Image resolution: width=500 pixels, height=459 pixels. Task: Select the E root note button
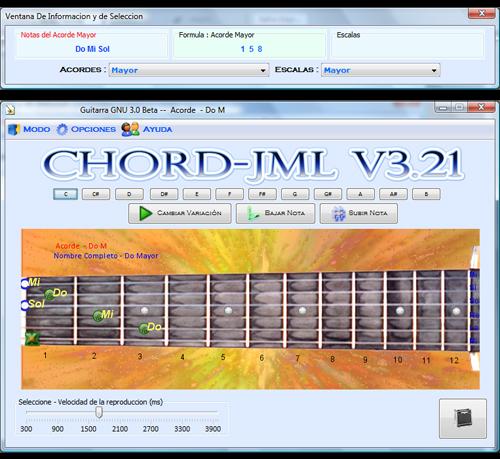(x=197, y=194)
